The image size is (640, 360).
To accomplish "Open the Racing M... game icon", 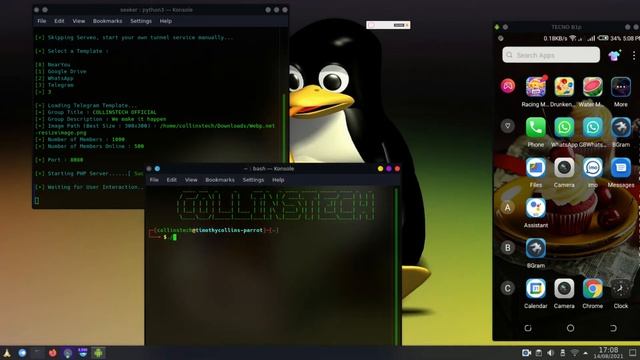I will (535, 87).
